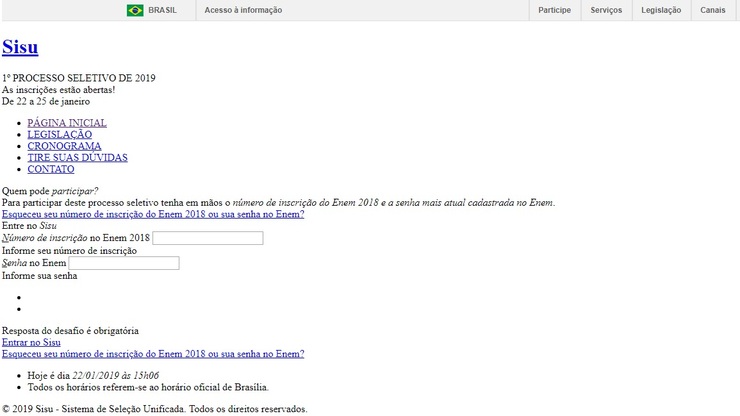Open the CONTATO page
This screenshot has width=740, height=416.
[51, 169]
